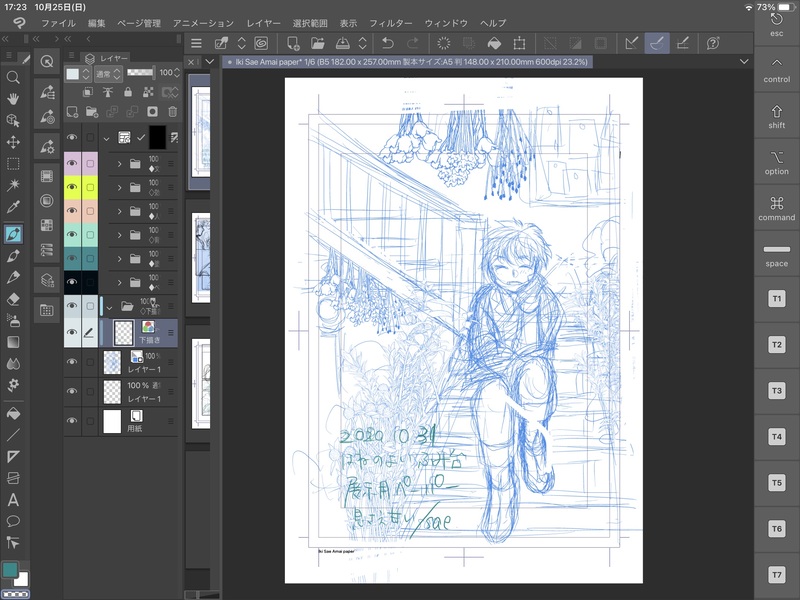Screen dimensions: 800x600
Task: Select the Fill bucket tool
Action: 13,413
